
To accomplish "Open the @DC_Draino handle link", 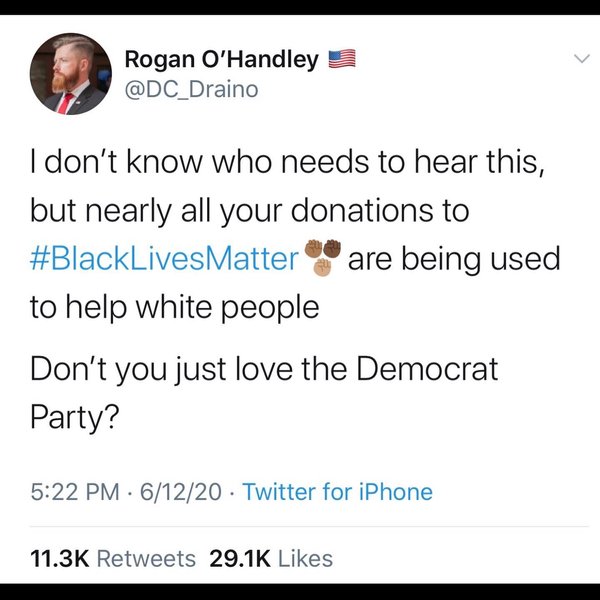I will (191, 90).
